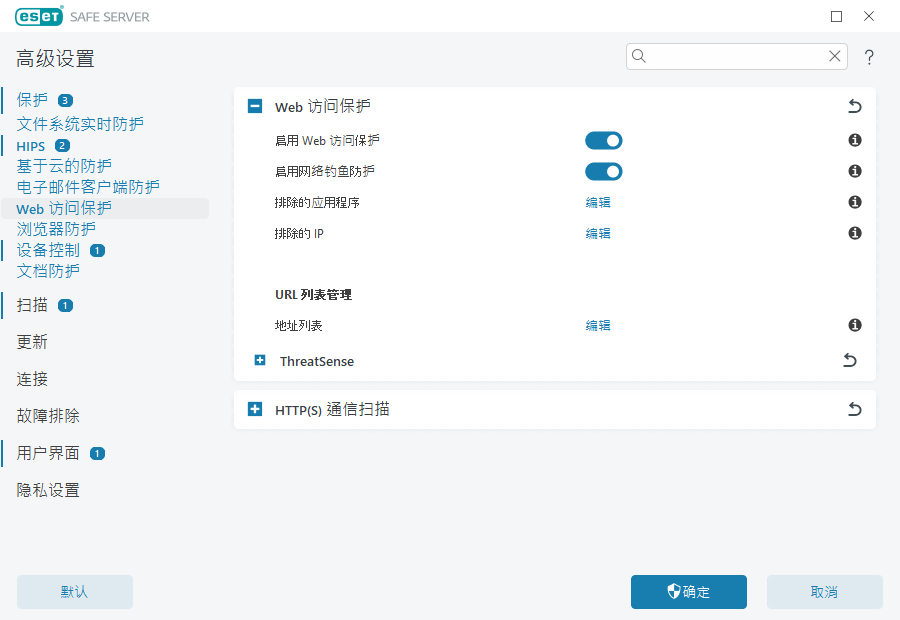Collapse the Web 访问保护 section
Screen dimensions: 900x620
point(256,105)
